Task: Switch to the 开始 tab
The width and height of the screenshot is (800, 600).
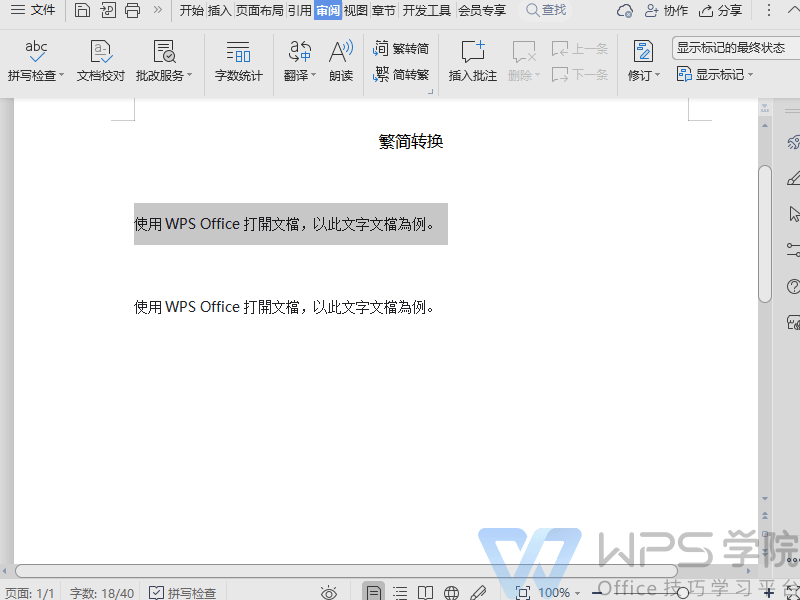Action: coord(192,10)
